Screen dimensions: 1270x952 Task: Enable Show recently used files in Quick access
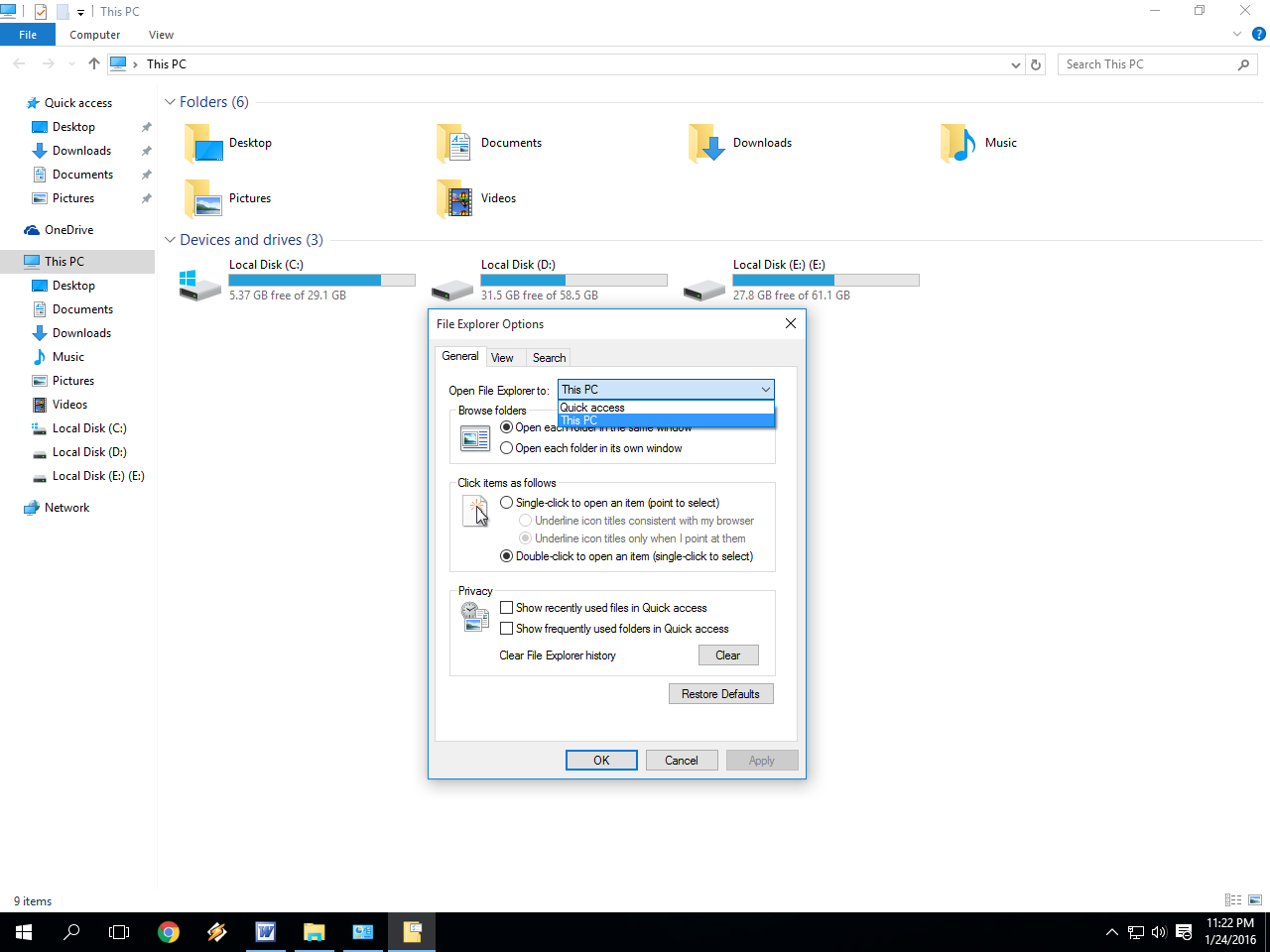506,608
